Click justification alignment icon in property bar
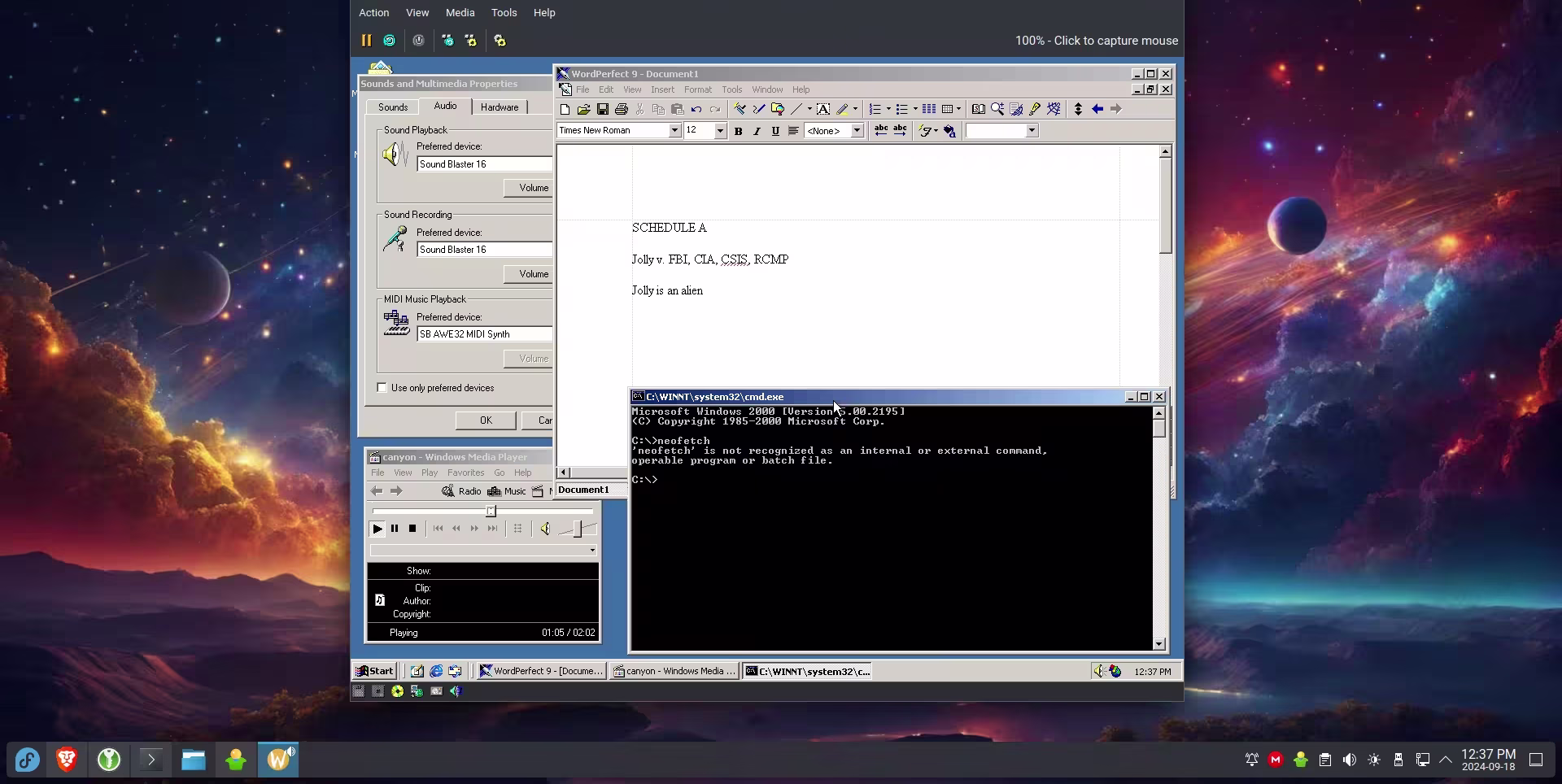The image size is (1562, 784). click(x=793, y=131)
